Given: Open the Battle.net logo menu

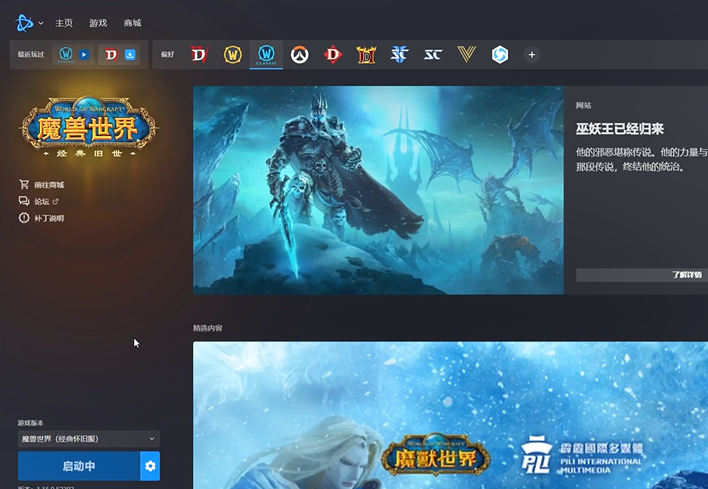Looking at the screenshot, I should tap(24, 23).
